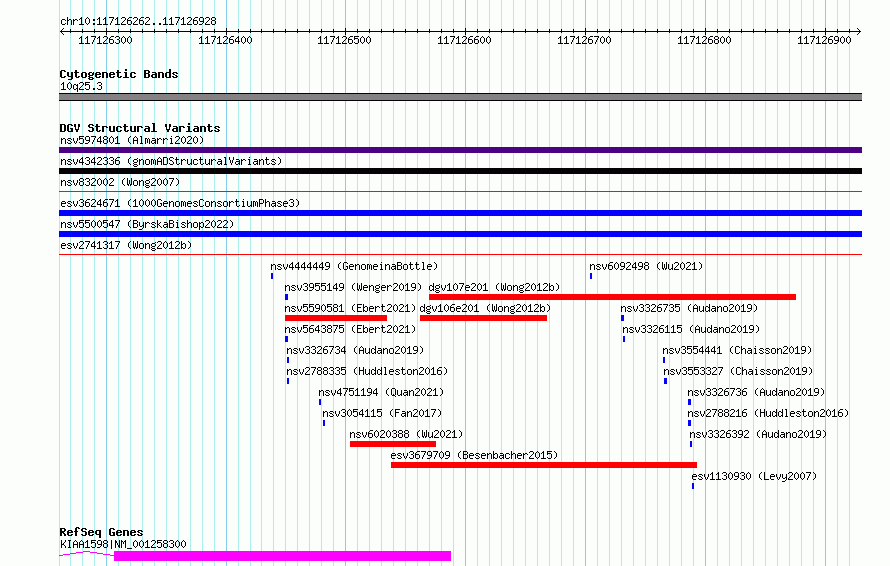Select the magenta KIAA1598 exon block
890x566 pixels.
click(x=283, y=556)
